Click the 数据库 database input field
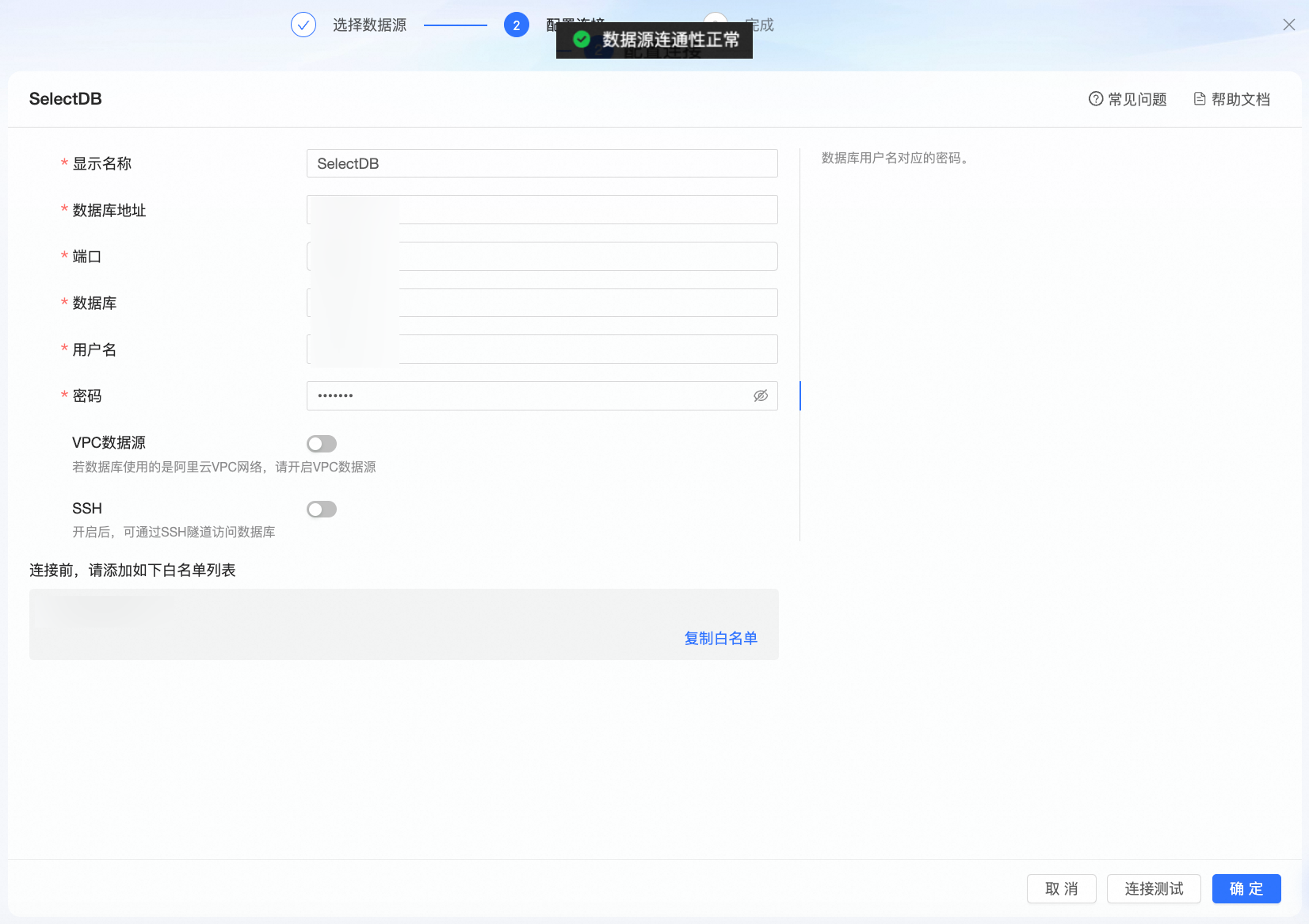This screenshot has height=924, width=1309. pos(542,303)
